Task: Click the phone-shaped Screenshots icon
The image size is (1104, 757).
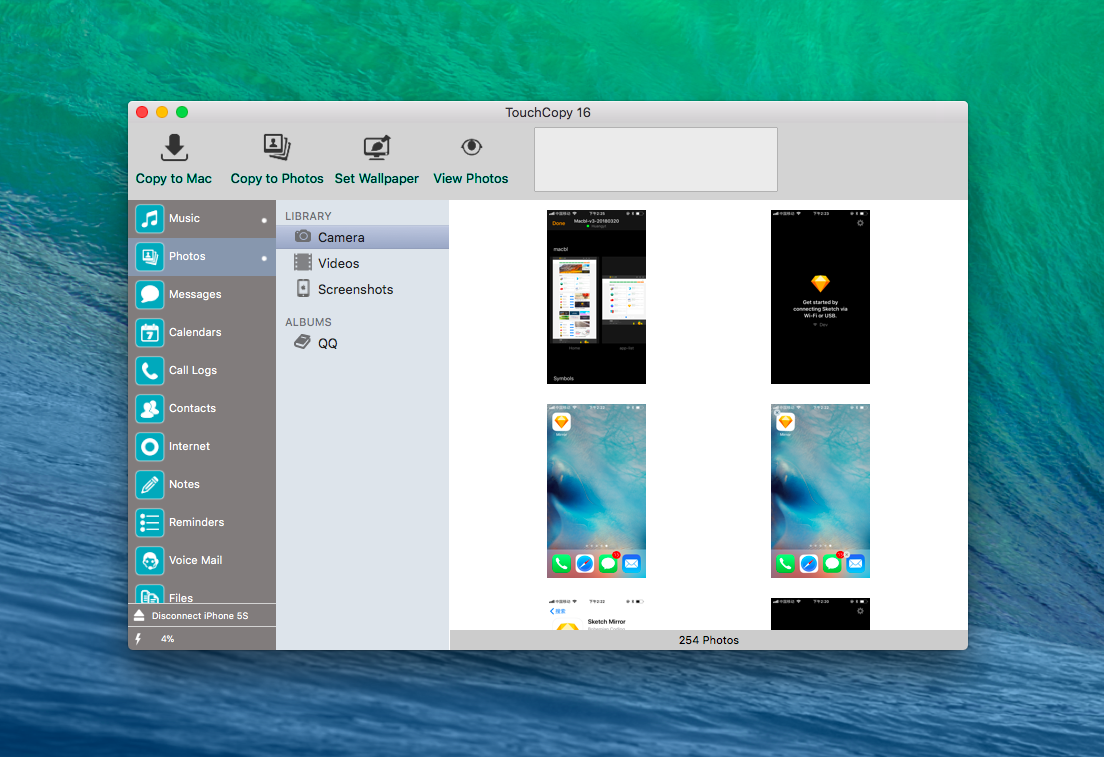Action: pyautogui.click(x=303, y=288)
